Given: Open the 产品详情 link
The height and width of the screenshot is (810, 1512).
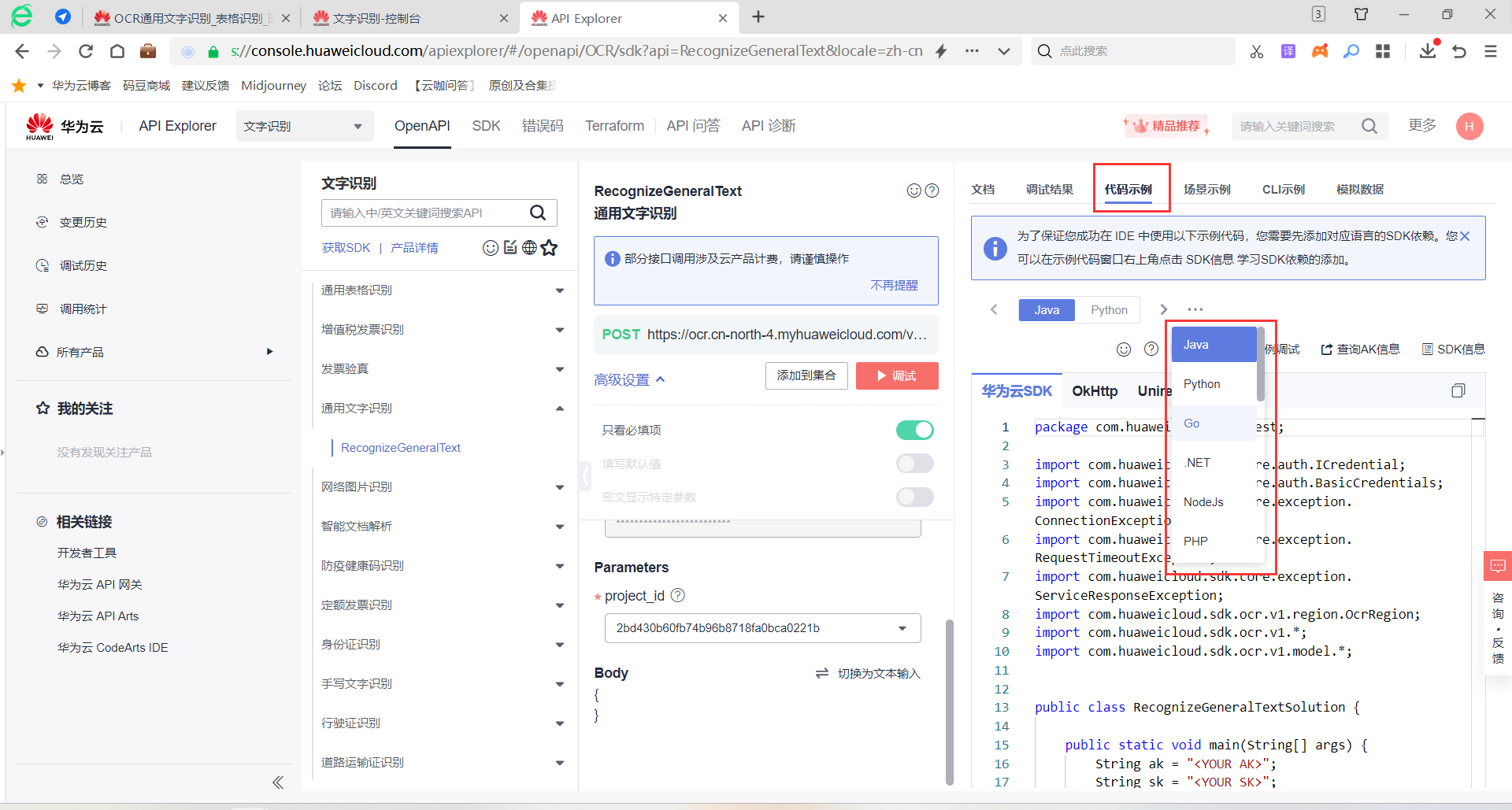Looking at the screenshot, I should click(x=414, y=248).
